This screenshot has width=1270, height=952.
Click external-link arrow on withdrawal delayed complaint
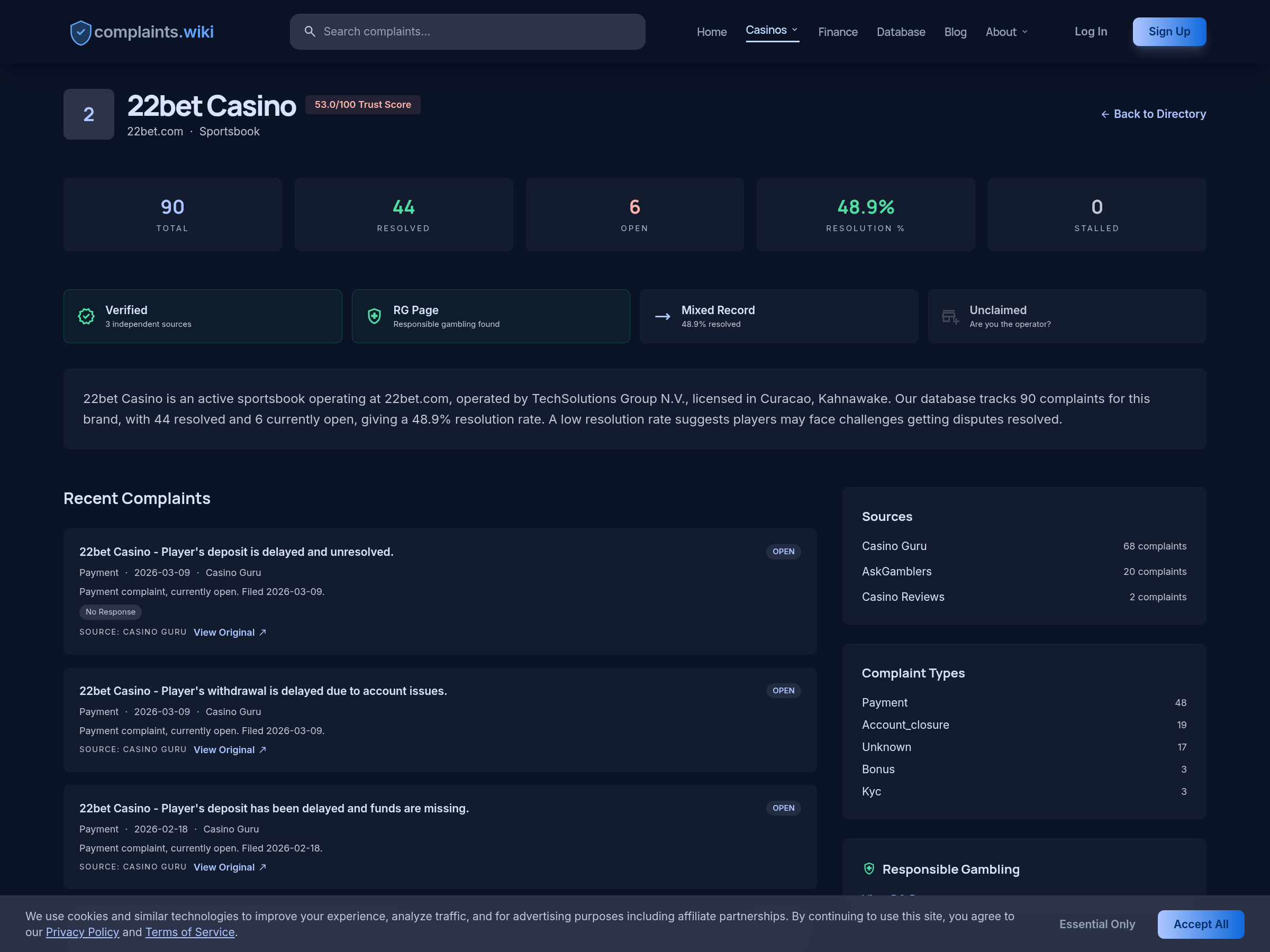pyautogui.click(x=262, y=750)
